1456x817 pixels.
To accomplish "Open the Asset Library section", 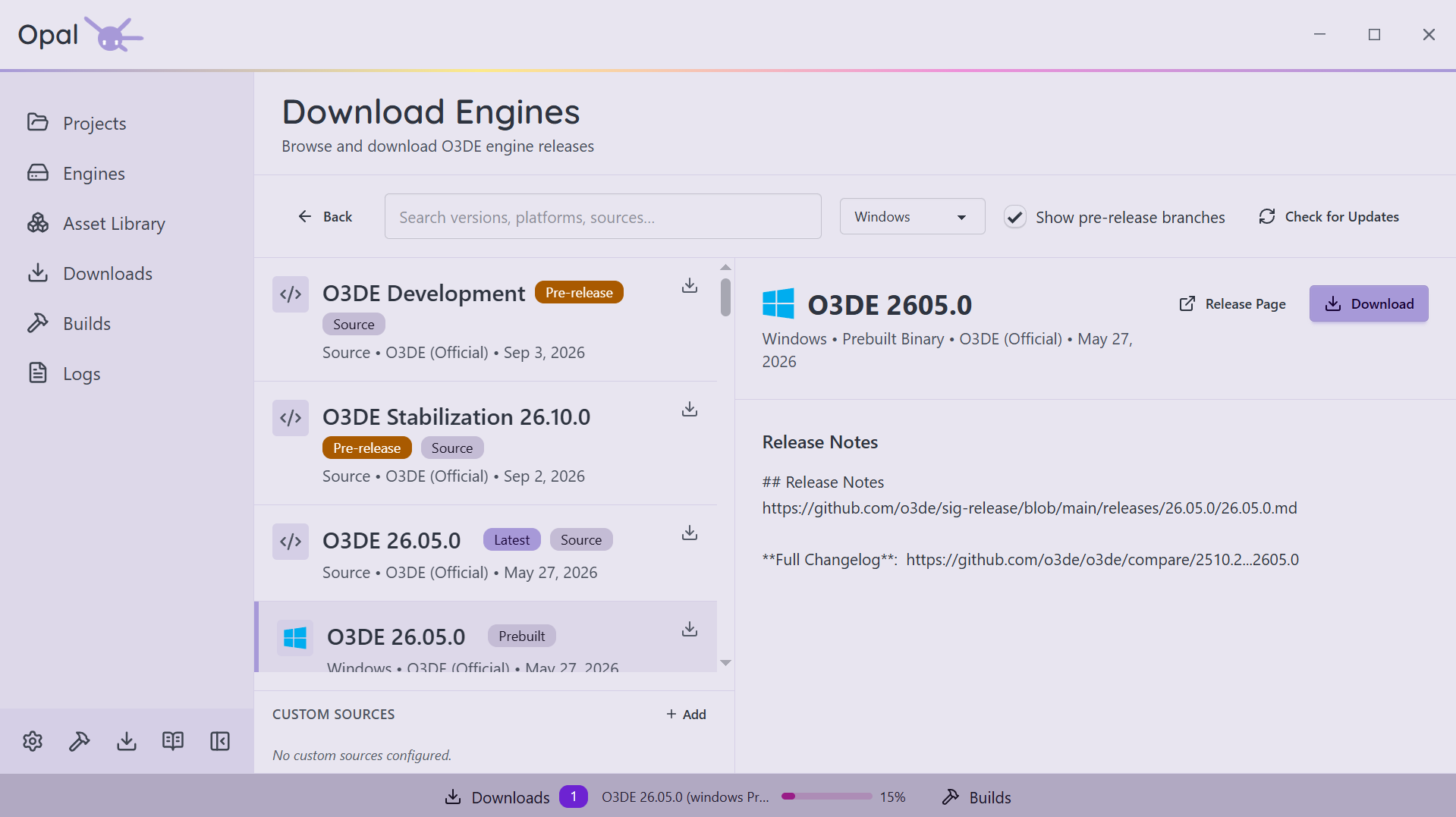I will pyautogui.click(x=96, y=223).
